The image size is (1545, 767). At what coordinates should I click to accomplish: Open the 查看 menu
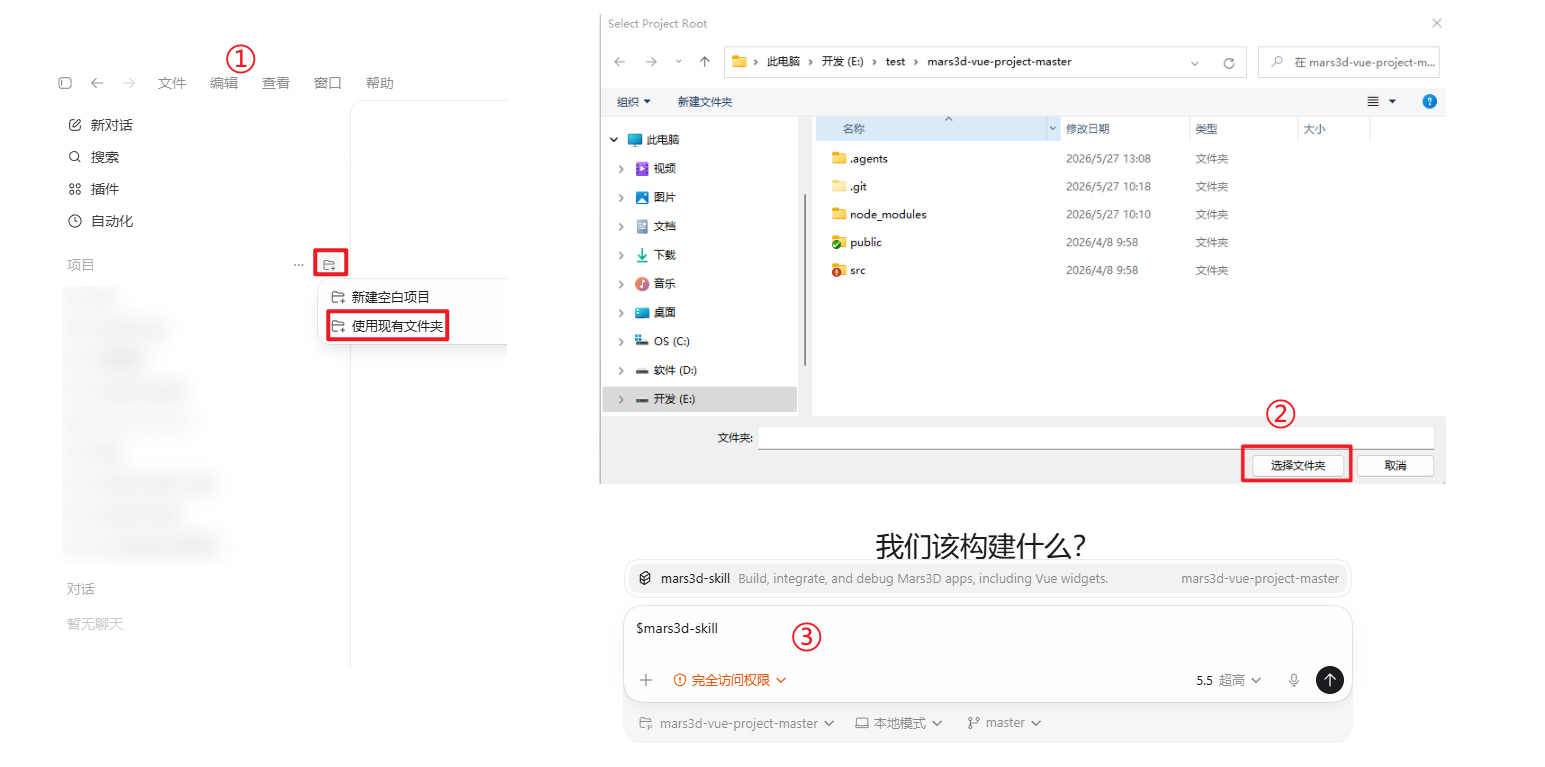[276, 83]
